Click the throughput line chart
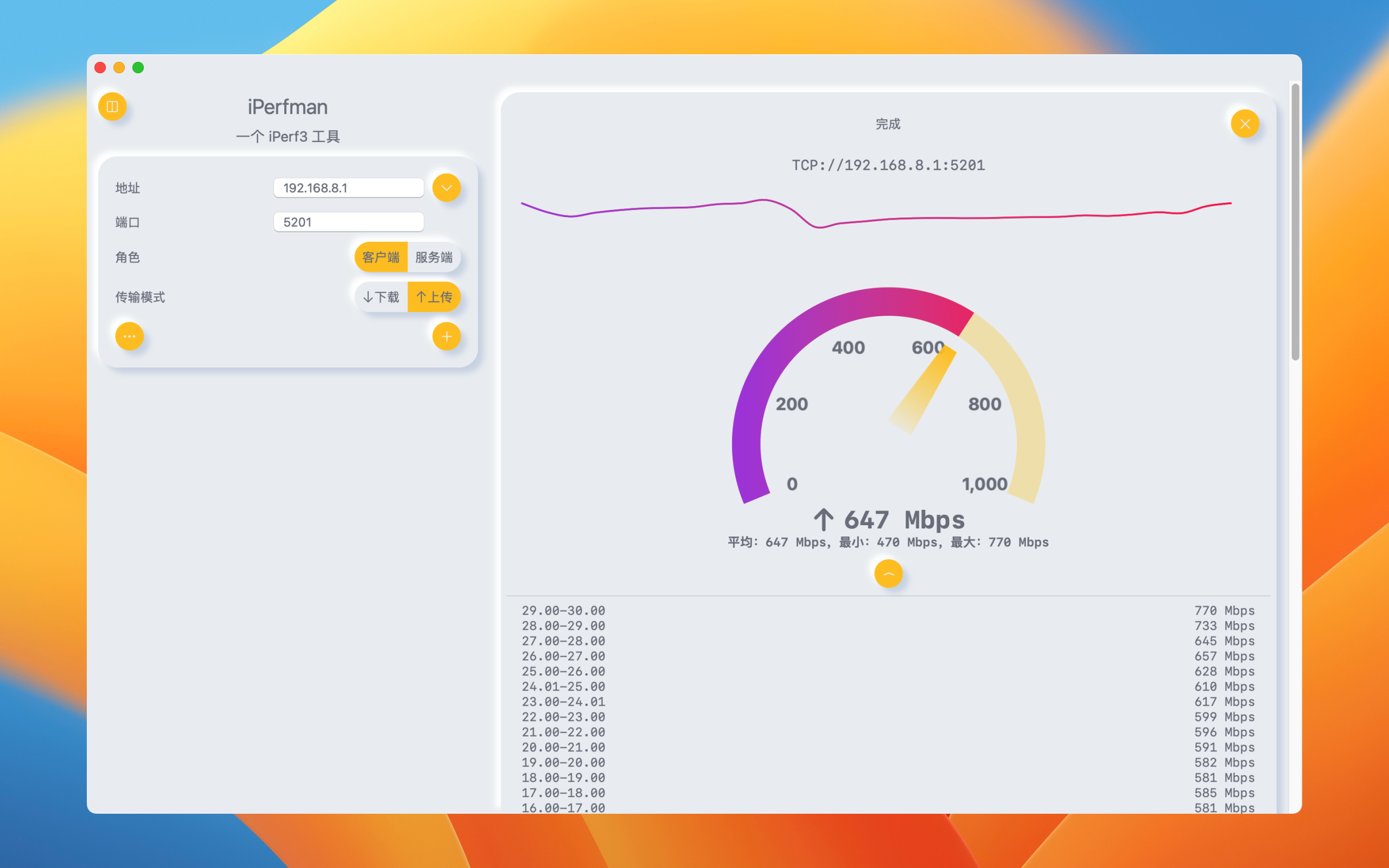Image resolution: width=1389 pixels, height=868 pixels. click(x=876, y=213)
